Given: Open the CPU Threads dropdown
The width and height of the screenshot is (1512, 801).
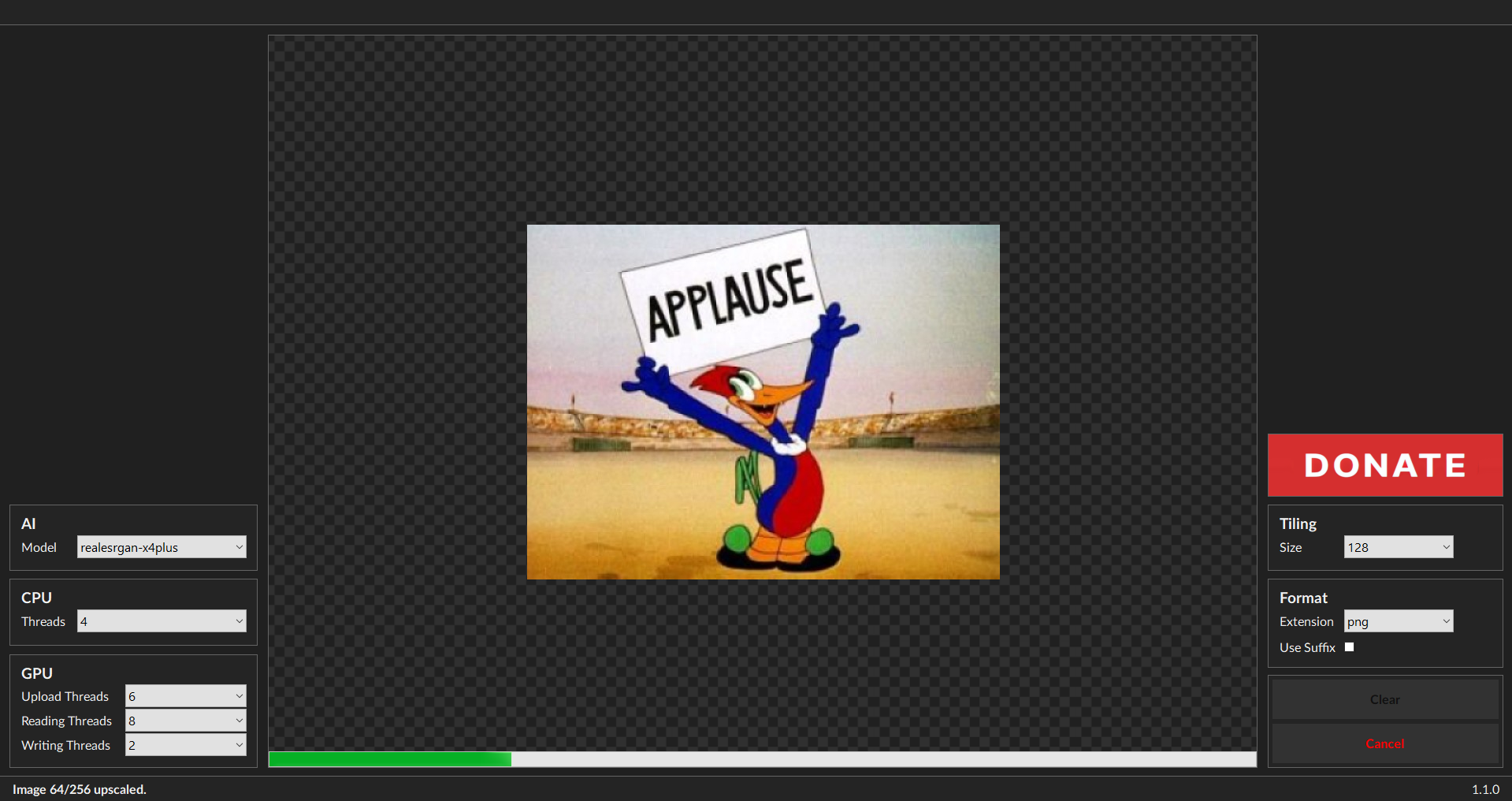Looking at the screenshot, I should tap(162, 621).
